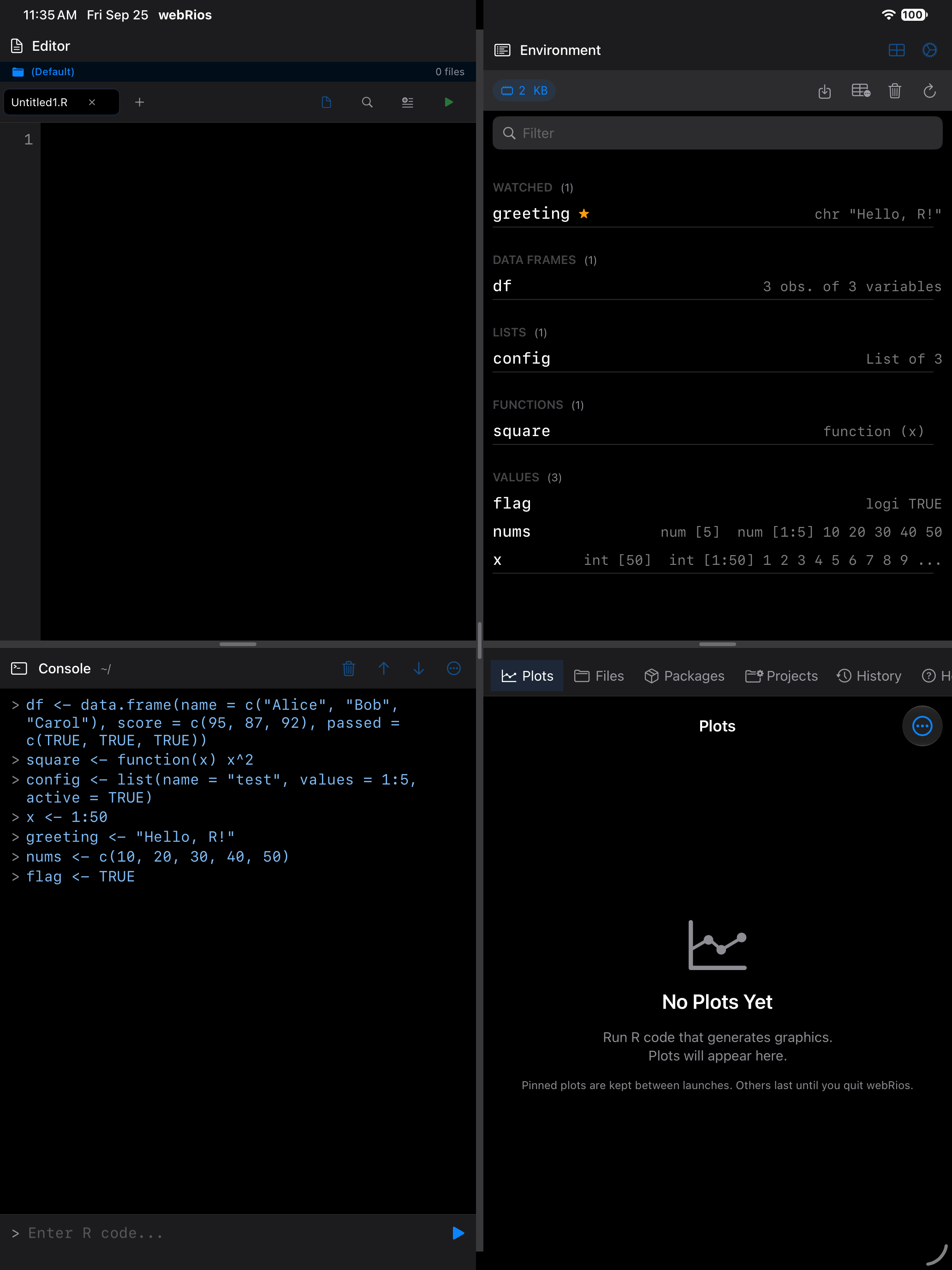Click the new document icon in editor toolbar
This screenshot has height=1270, width=952.
pyautogui.click(x=327, y=102)
